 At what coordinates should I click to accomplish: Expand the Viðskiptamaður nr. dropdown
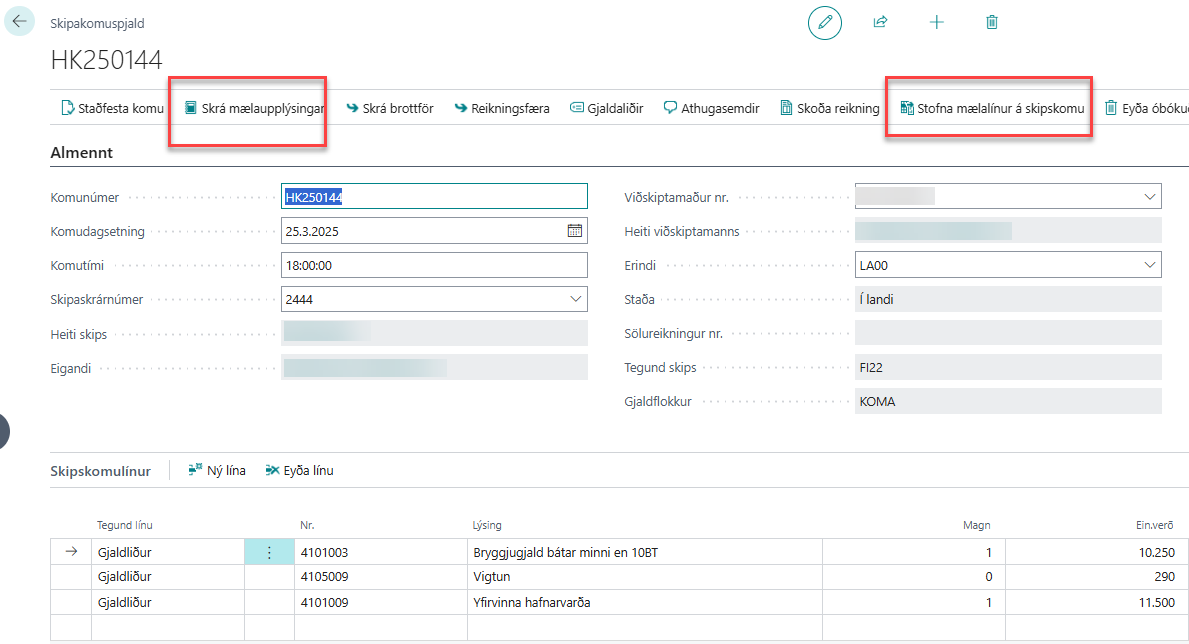(1149, 197)
